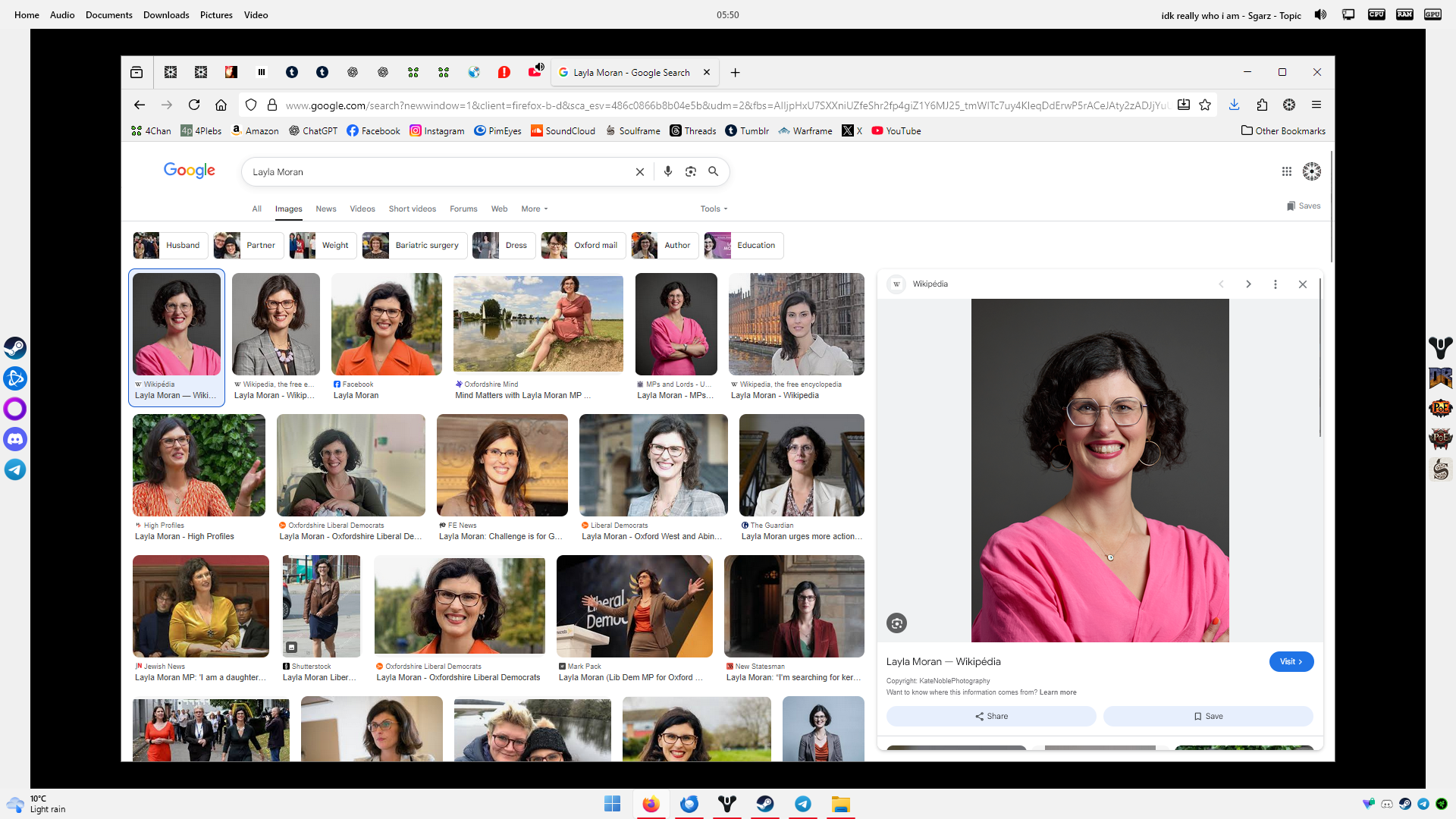Click the voice search microphone icon
Viewport: 1456px width, 819px height.
point(667,171)
